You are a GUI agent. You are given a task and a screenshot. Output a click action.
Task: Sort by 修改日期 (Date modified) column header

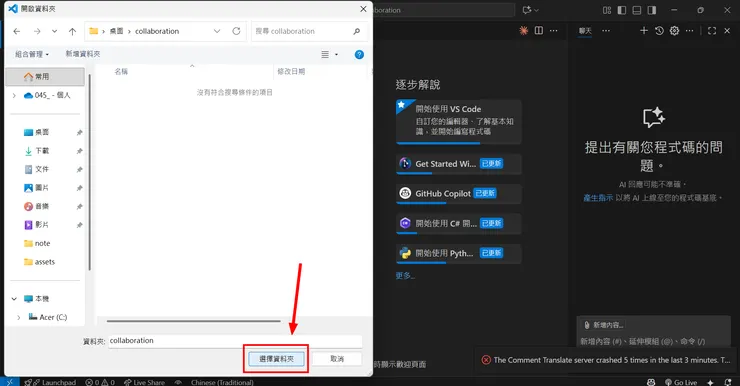tap(291, 71)
